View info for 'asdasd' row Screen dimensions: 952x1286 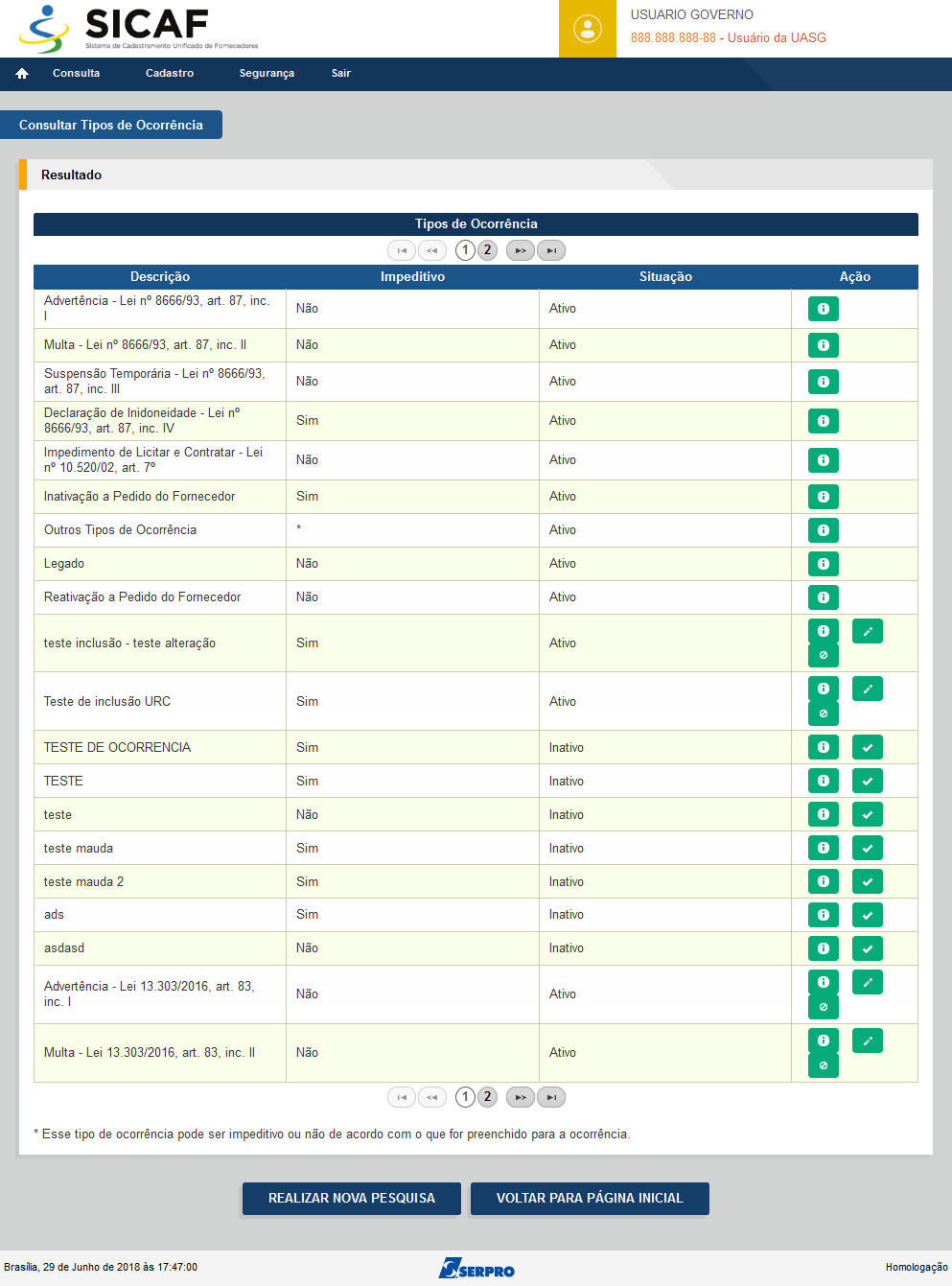pos(824,948)
